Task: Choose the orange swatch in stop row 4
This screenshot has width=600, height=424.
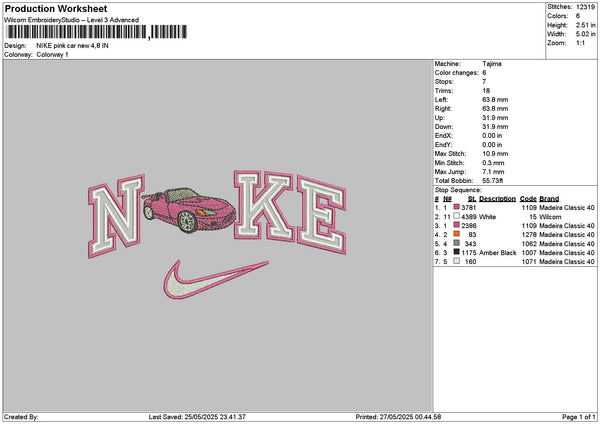Action: click(457, 234)
